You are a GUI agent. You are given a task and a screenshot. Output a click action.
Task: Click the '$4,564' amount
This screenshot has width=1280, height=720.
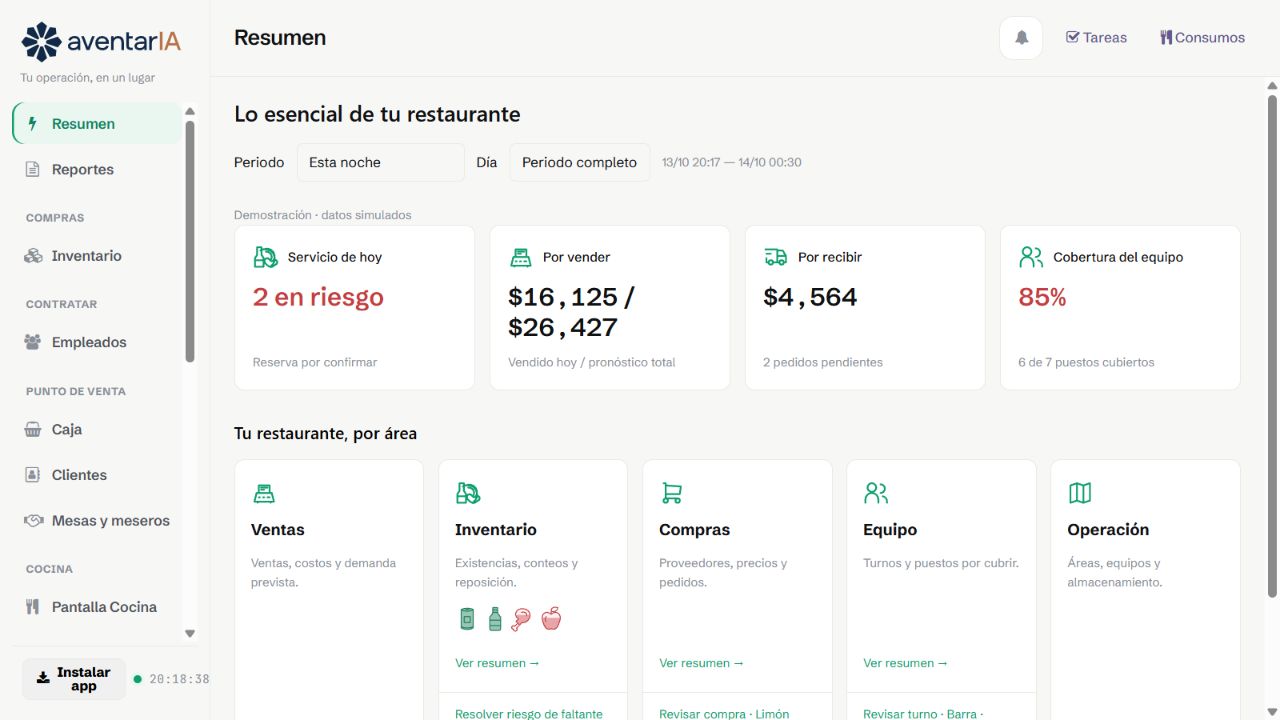[x=810, y=297]
